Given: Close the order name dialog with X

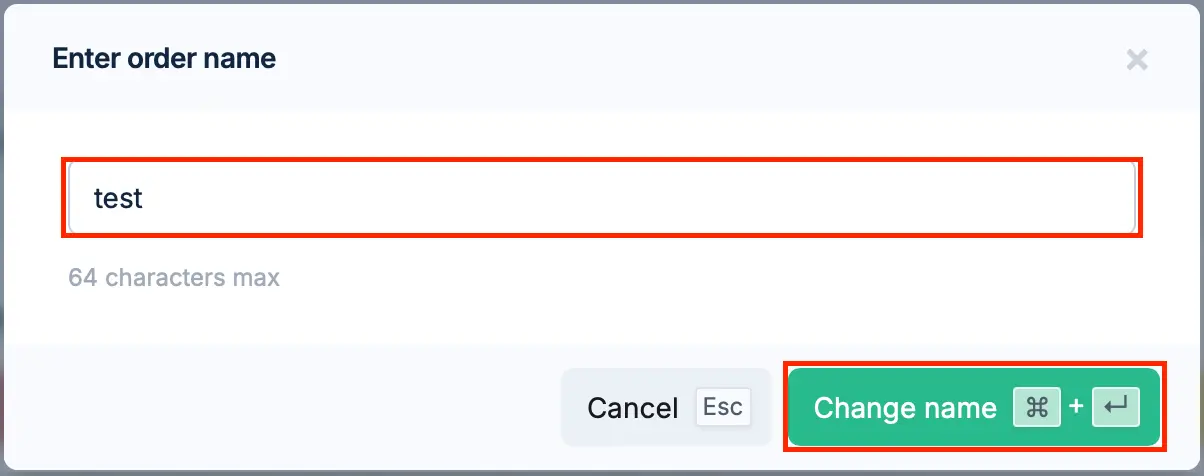Looking at the screenshot, I should pos(1136,59).
